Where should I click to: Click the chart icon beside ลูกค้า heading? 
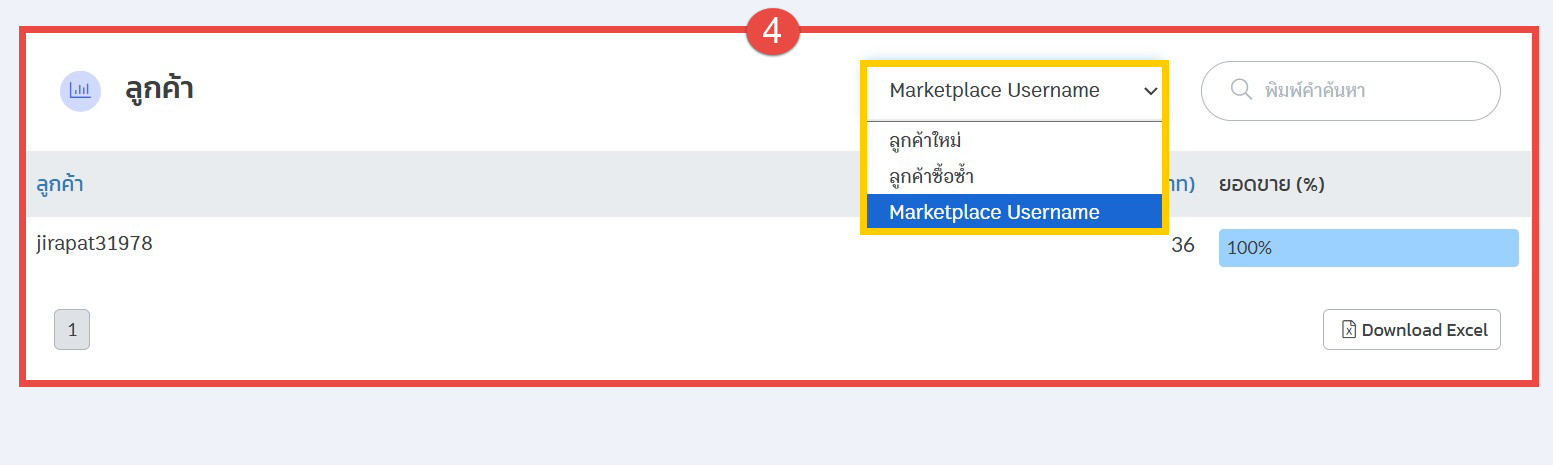pyautogui.click(x=80, y=91)
